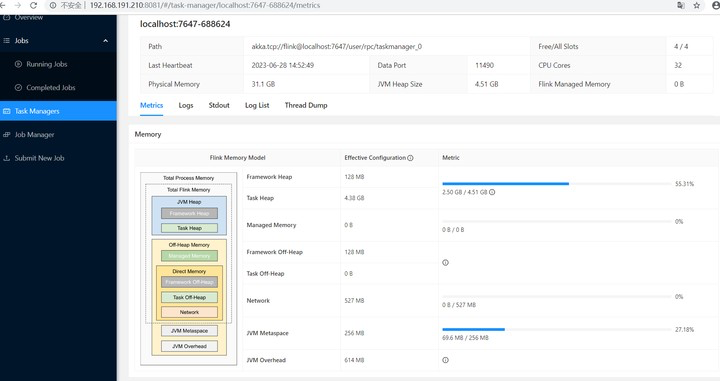Click the JVM Overhead value 614 MB

pyautogui.click(x=354, y=360)
